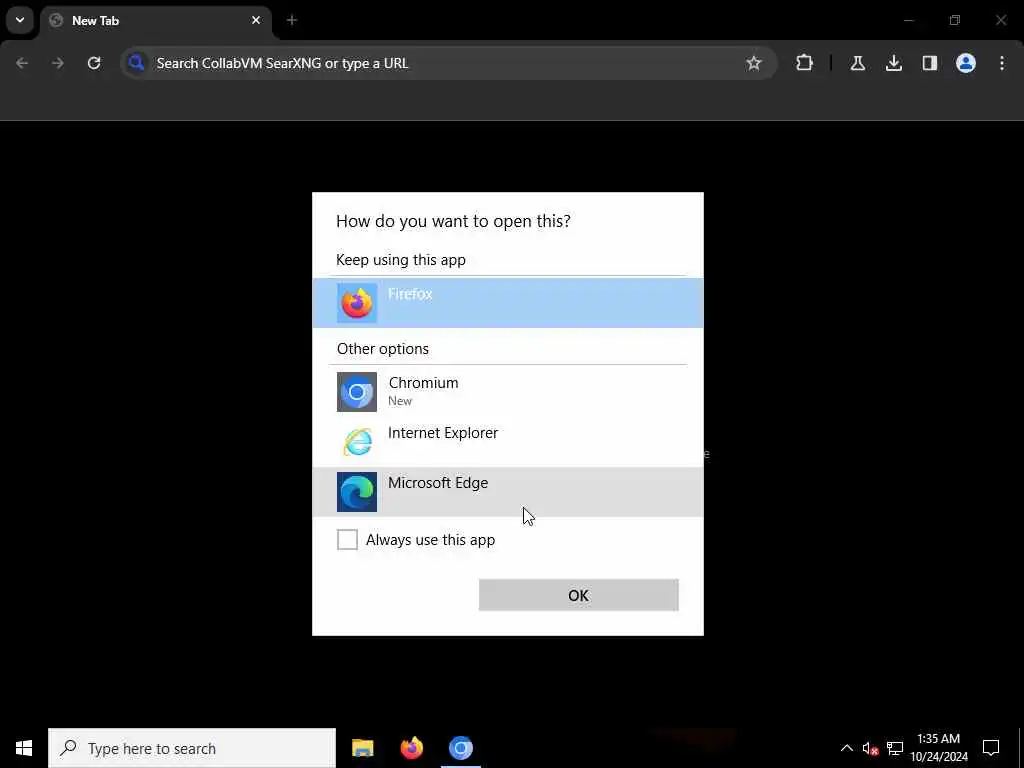
Task: Open the three-dot browser menu
Action: (1002, 63)
